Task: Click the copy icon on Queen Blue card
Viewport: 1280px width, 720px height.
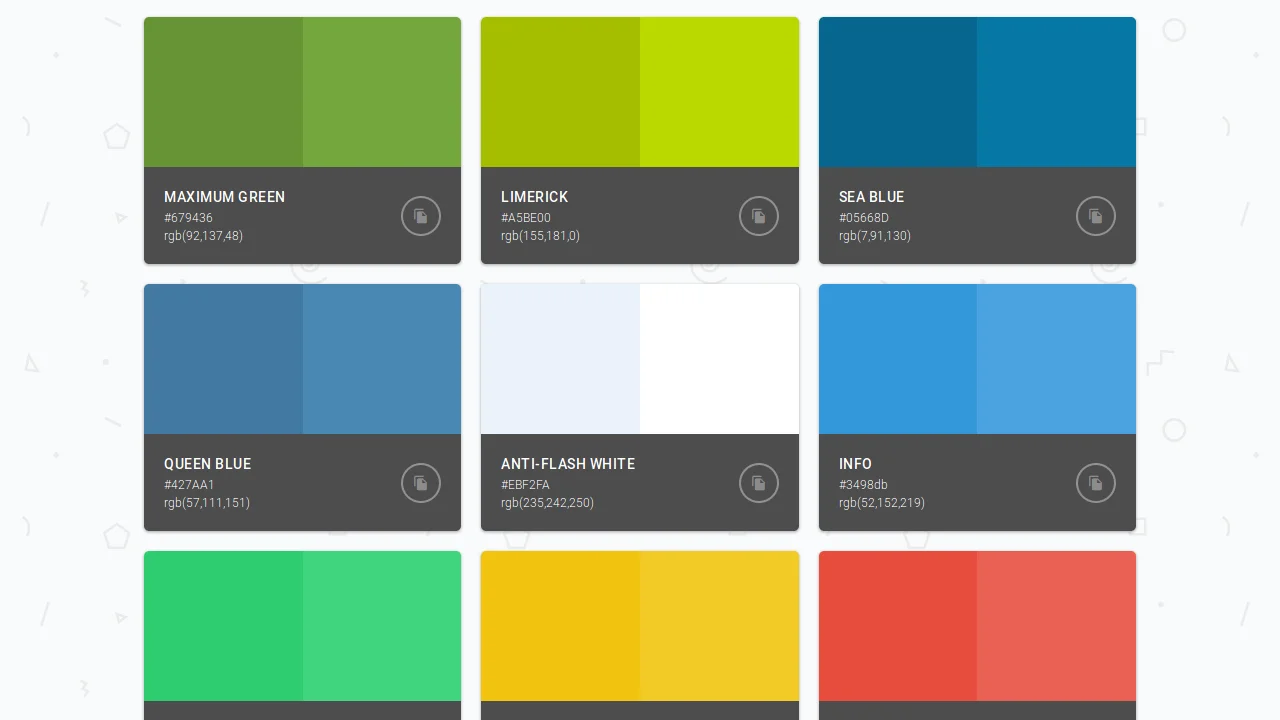Action: [420, 483]
